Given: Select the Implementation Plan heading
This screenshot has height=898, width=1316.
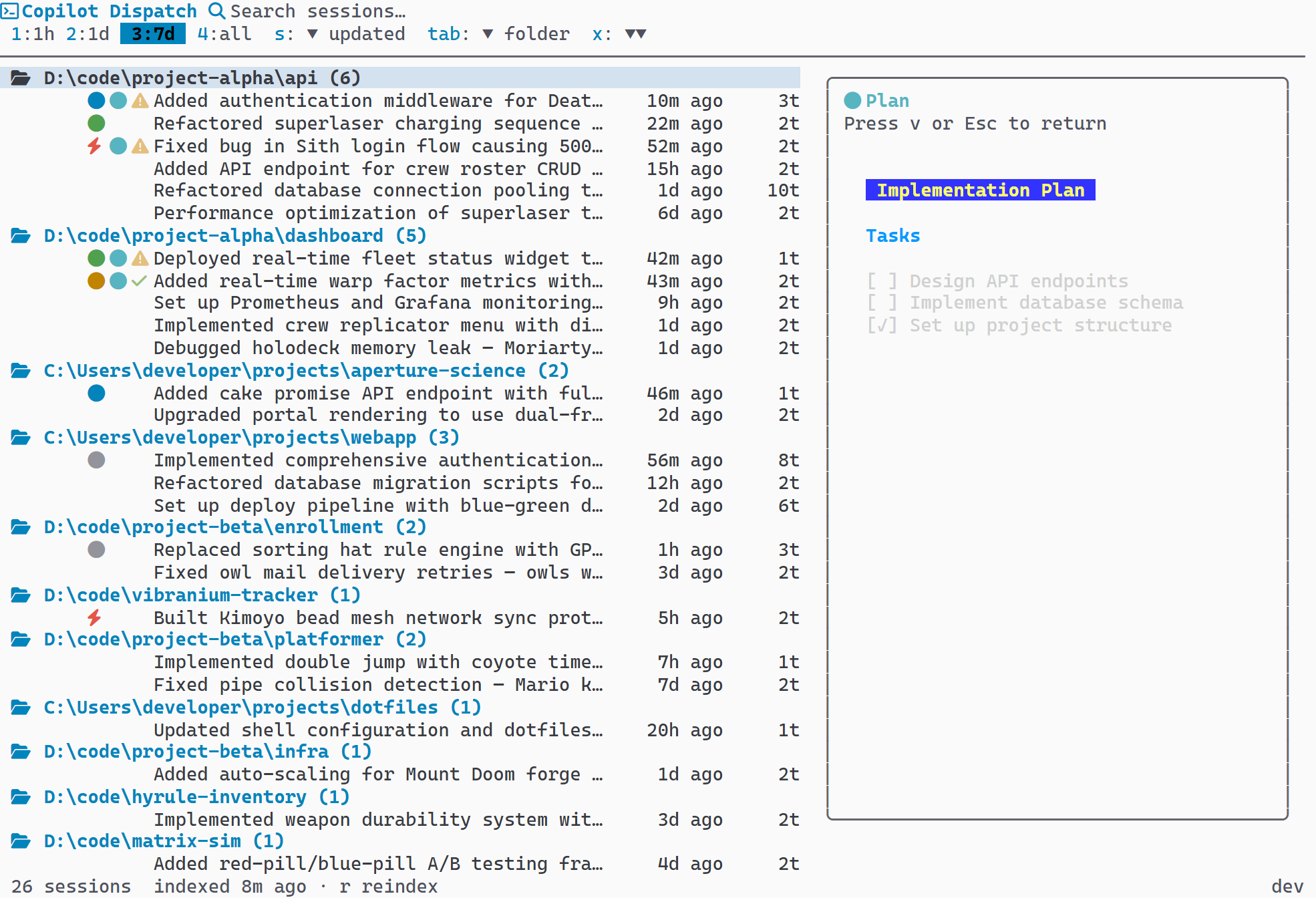Looking at the screenshot, I should pos(980,190).
